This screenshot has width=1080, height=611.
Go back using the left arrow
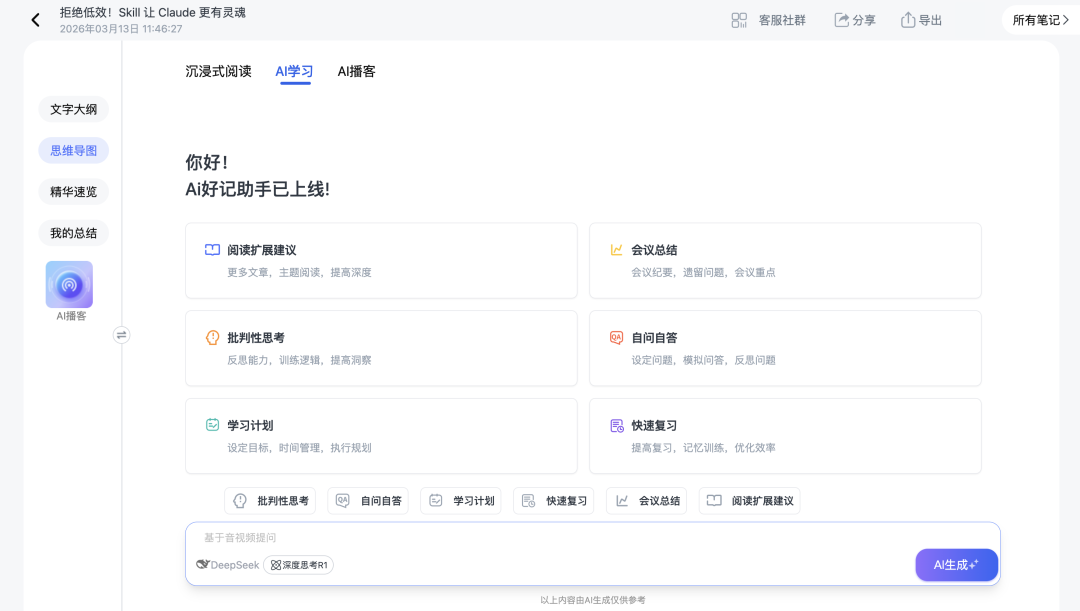click(36, 20)
